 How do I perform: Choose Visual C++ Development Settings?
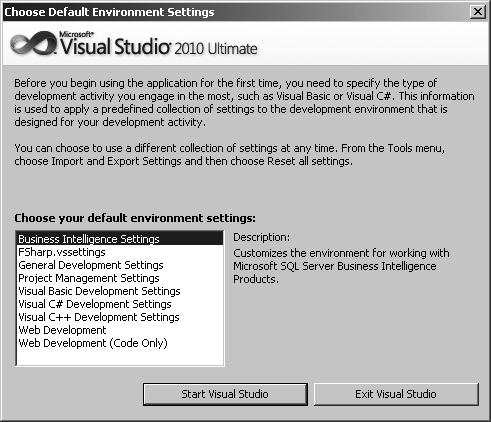point(120,317)
